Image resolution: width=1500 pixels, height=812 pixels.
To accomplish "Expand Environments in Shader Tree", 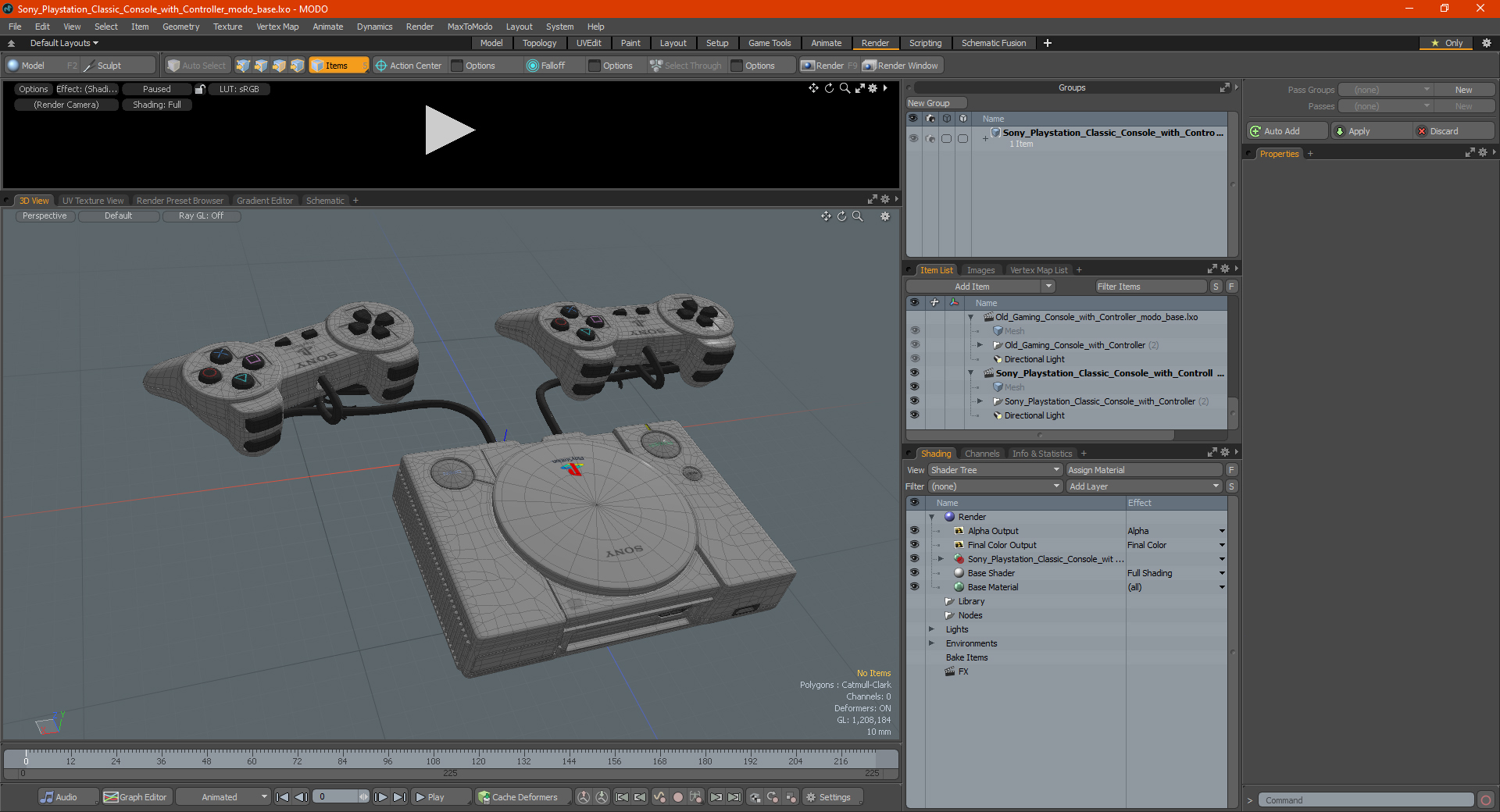I will pyautogui.click(x=931, y=643).
